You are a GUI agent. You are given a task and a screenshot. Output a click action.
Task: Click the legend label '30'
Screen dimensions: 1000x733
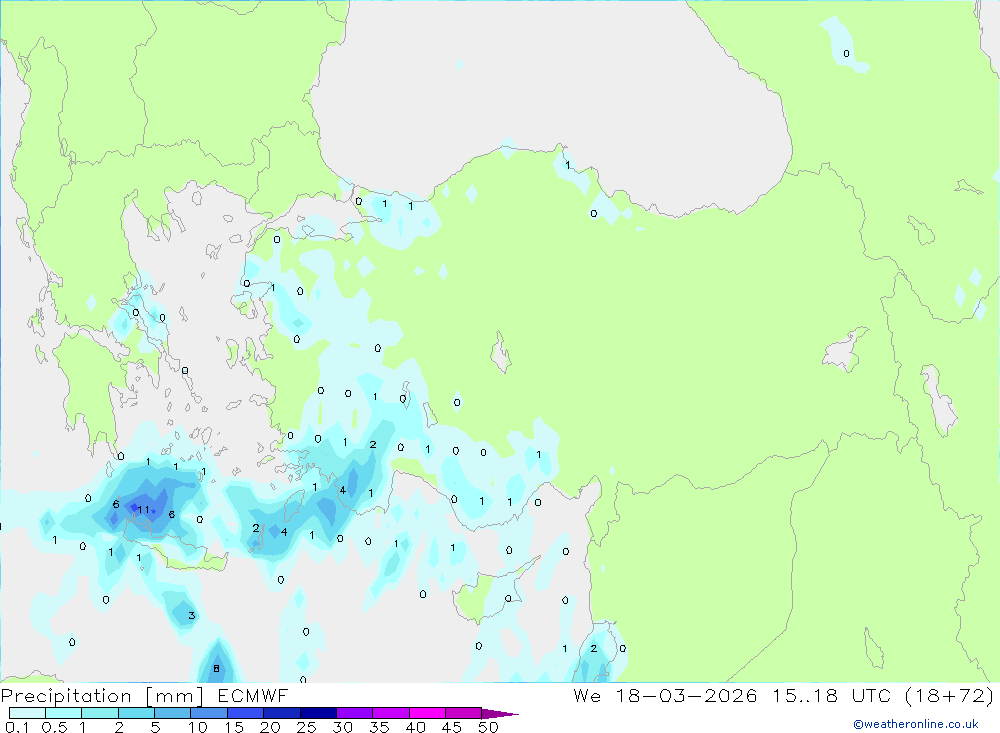click(x=343, y=727)
